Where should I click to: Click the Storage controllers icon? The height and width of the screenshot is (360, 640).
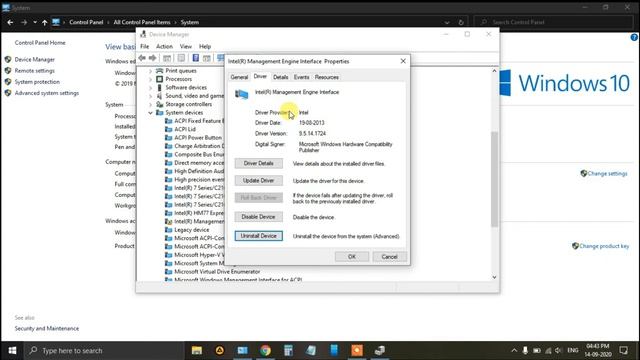160,104
